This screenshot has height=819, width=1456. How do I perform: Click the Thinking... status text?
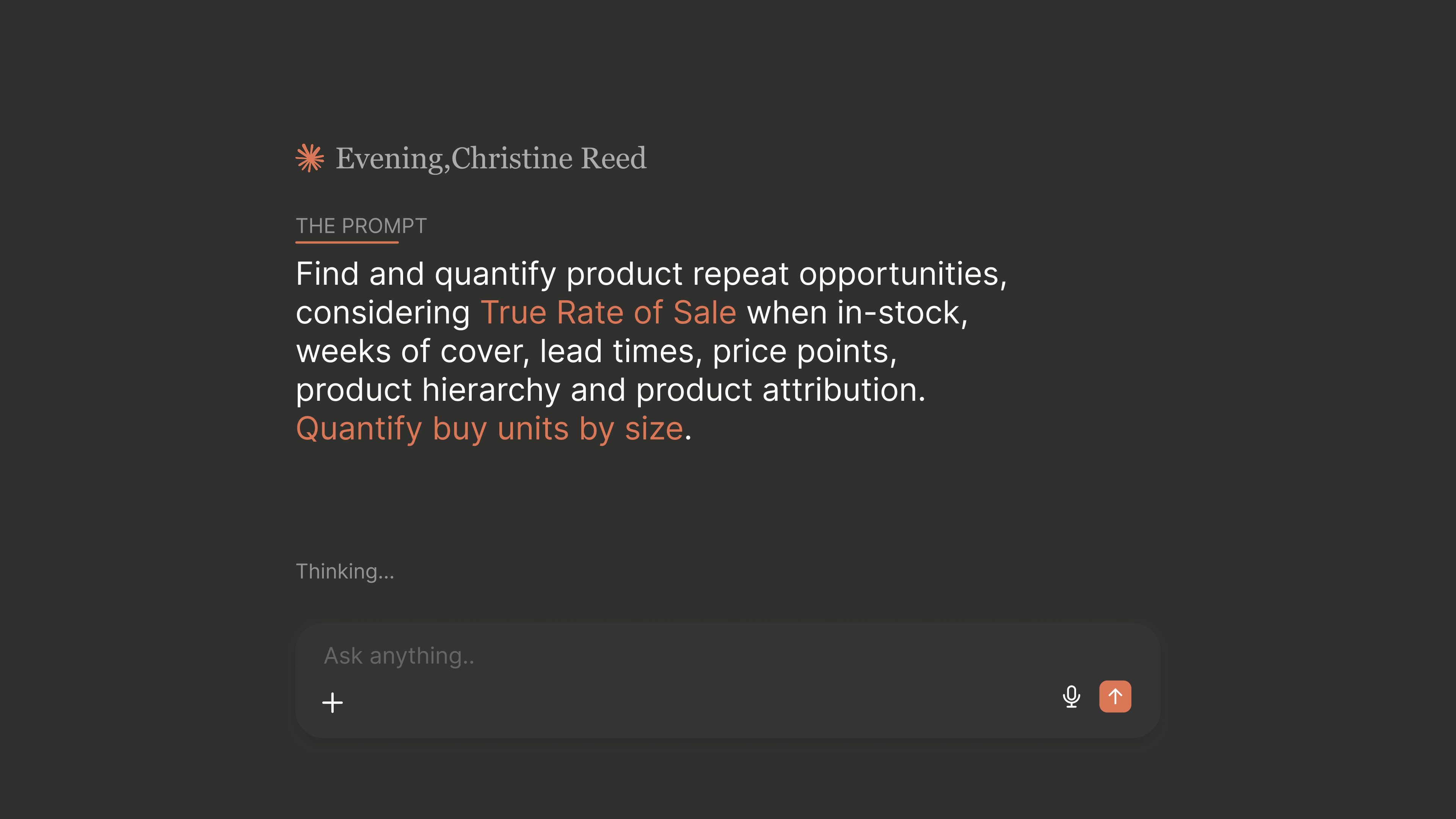[x=345, y=571]
